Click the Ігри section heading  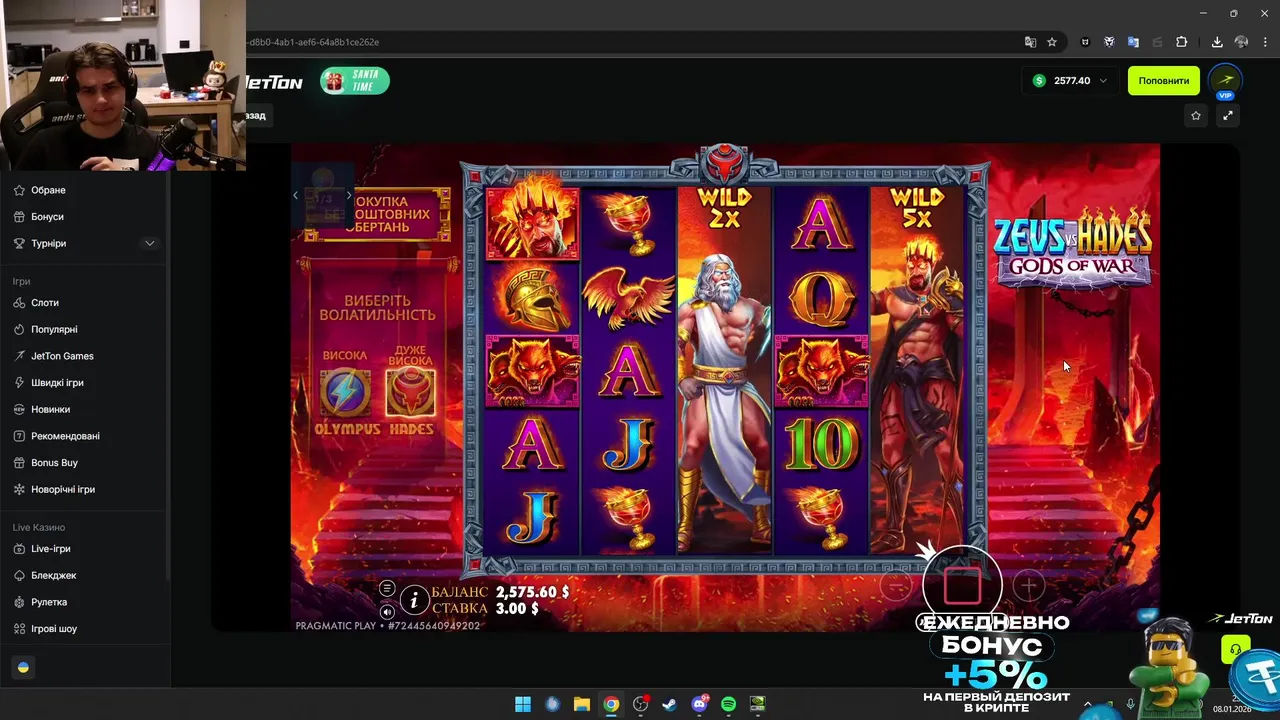21,282
